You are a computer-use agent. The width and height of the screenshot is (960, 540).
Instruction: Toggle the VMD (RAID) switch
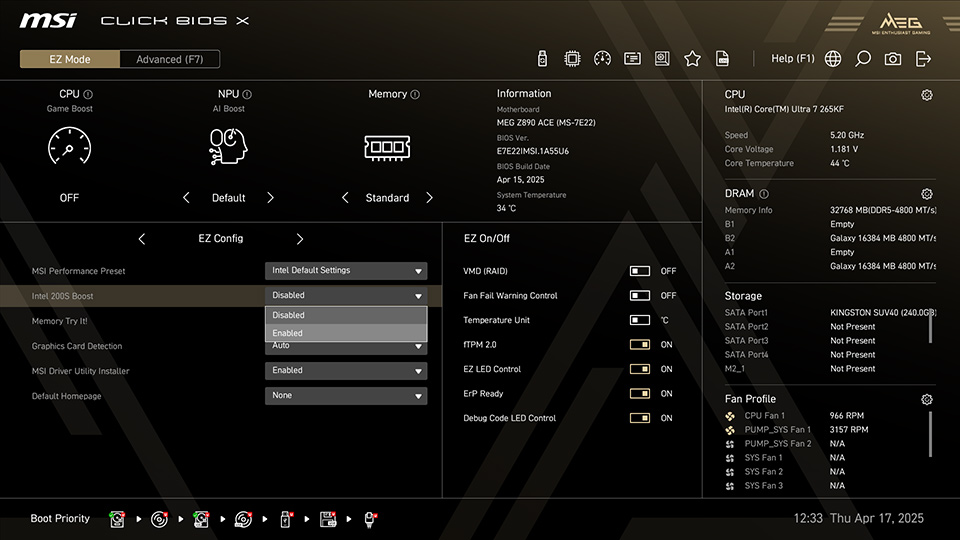click(640, 271)
